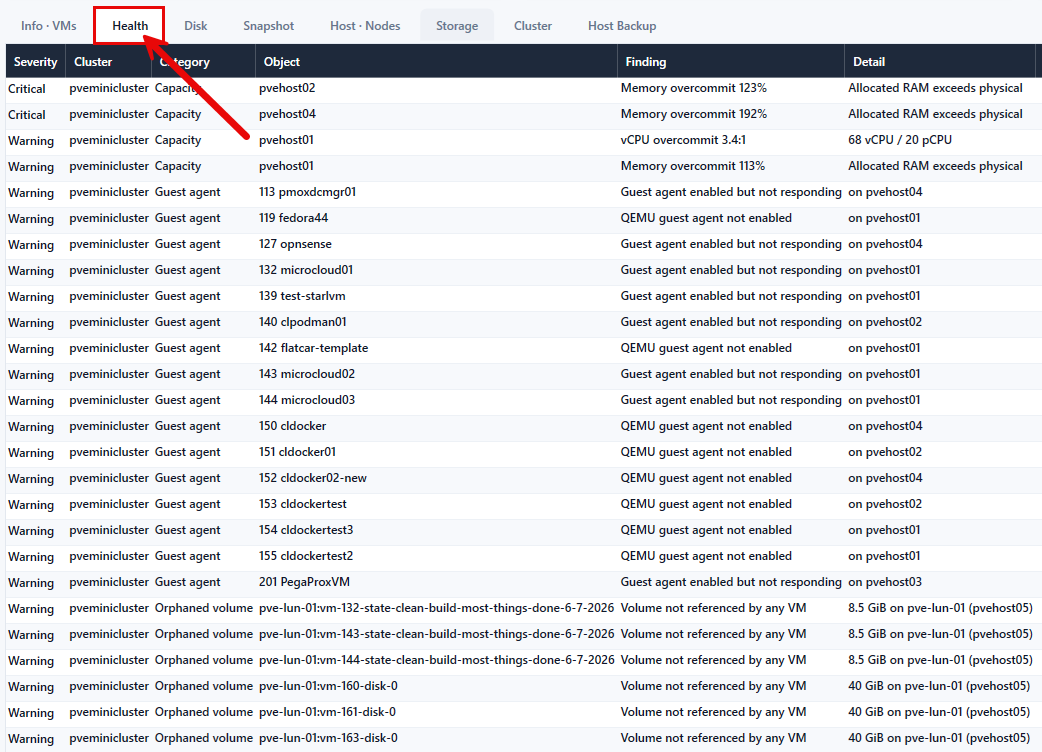The height and width of the screenshot is (752, 1042).
Task: Click 'on pvehost03' detail cell
Action: (885, 581)
